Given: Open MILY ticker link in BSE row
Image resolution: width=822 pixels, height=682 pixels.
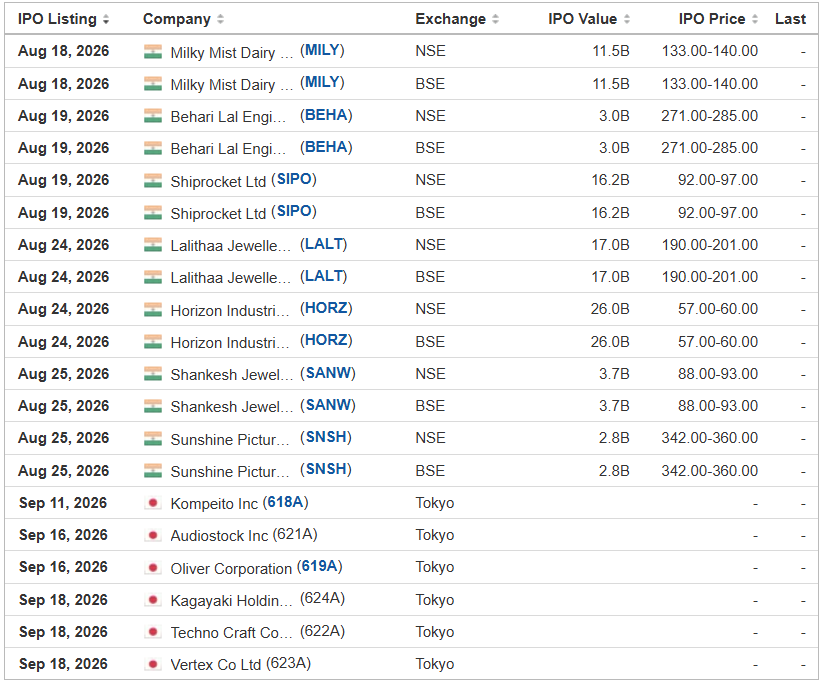Looking at the screenshot, I should (x=322, y=82).
